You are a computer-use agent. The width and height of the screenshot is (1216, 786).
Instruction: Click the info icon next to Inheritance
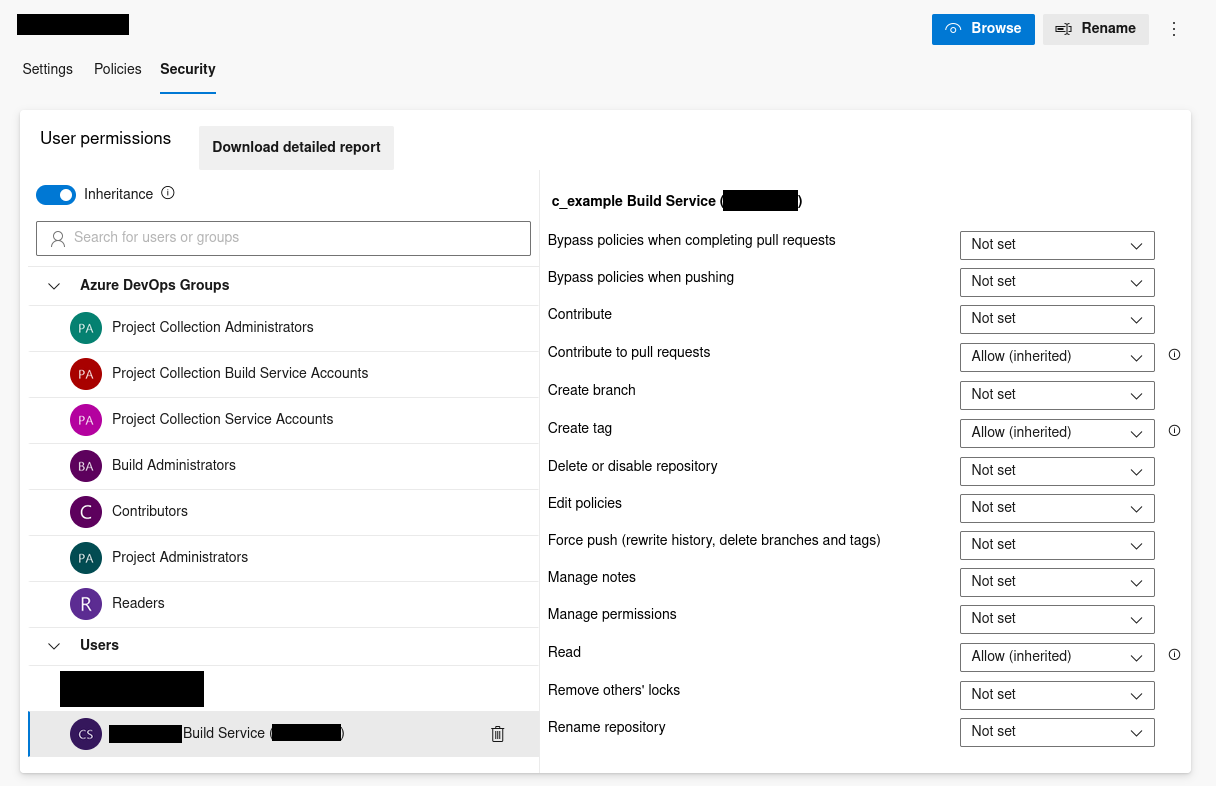click(x=168, y=193)
